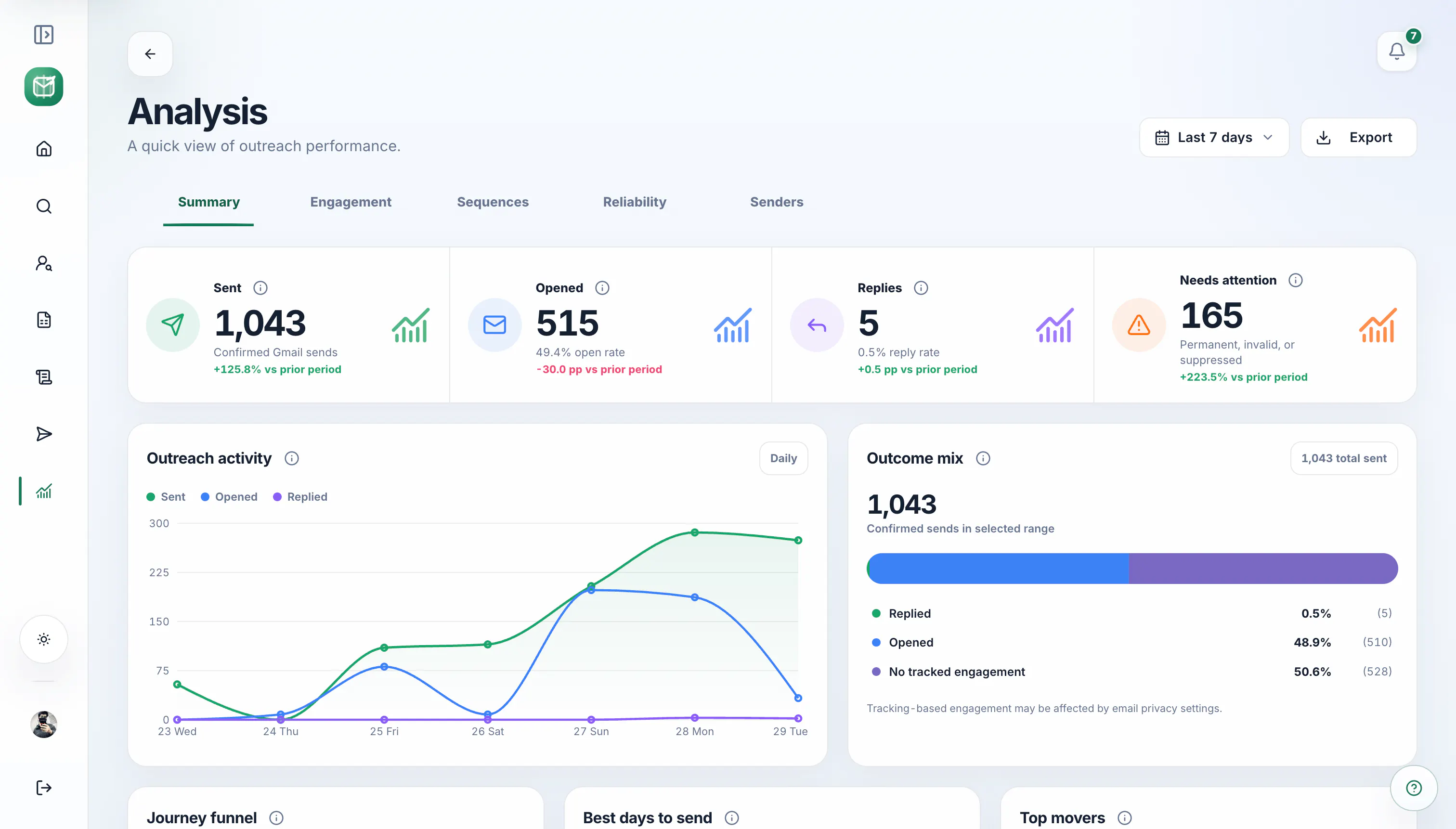
Task: Click the info icon beside Outcome mix
Action: pyautogui.click(x=983, y=458)
